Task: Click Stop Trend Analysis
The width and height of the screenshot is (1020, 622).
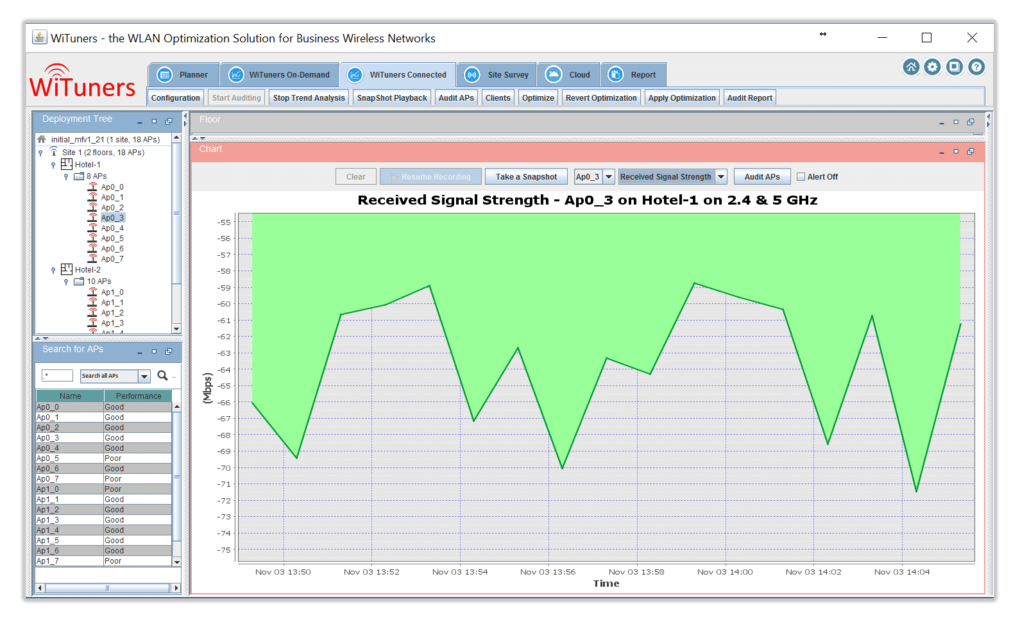Action: point(309,98)
